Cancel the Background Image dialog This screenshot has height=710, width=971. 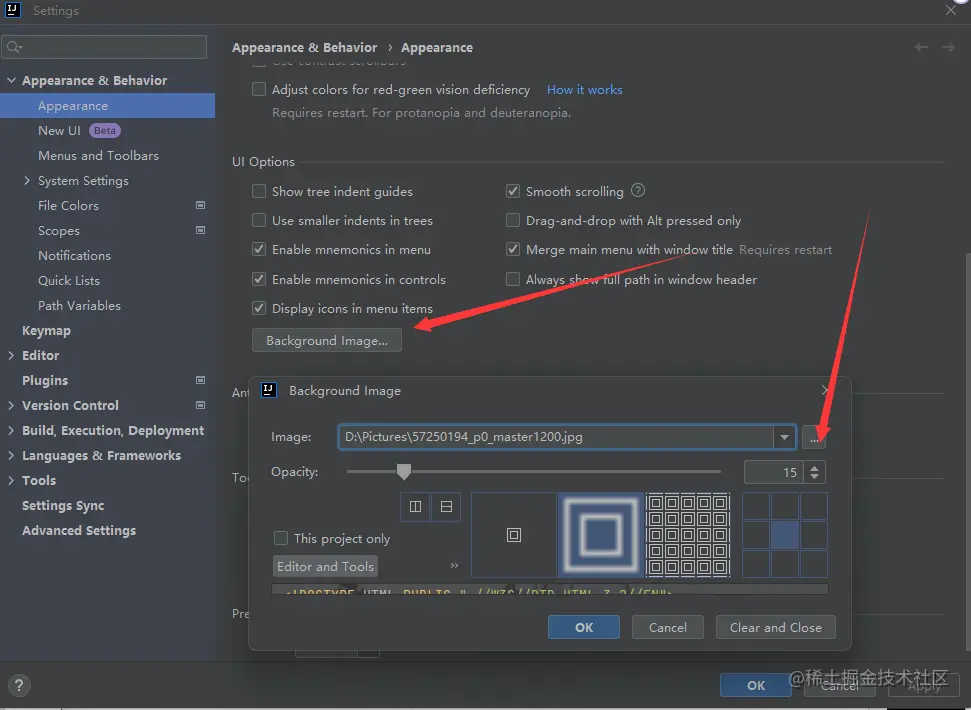[668, 627]
